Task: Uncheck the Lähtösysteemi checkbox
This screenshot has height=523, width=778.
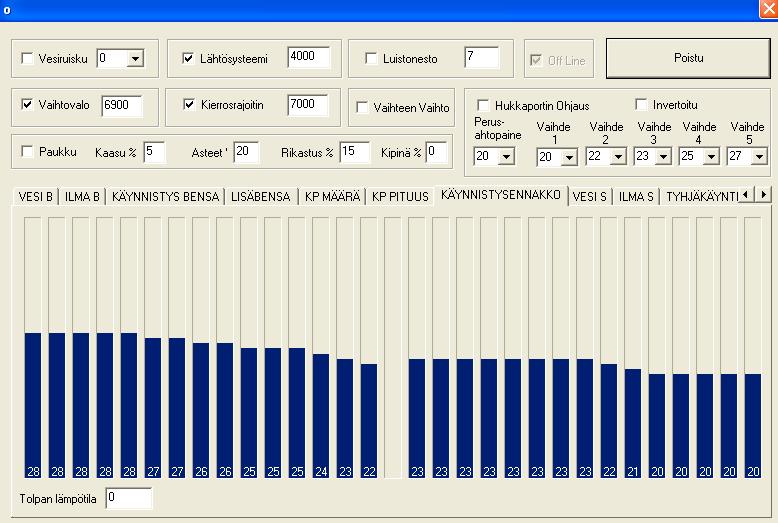Action: coord(188,59)
